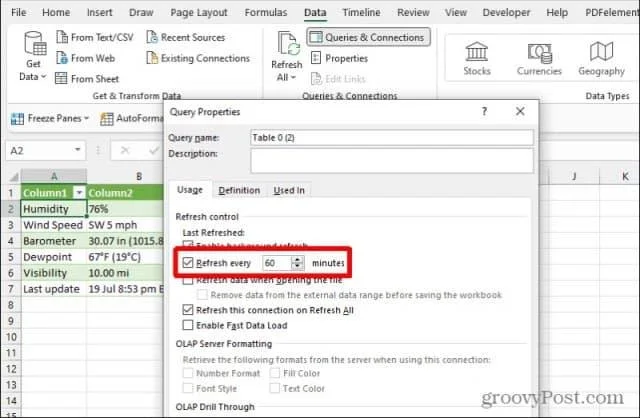The height and width of the screenshot is (418, 640).
Task: Select row 8 header
Action: (11, 305)
